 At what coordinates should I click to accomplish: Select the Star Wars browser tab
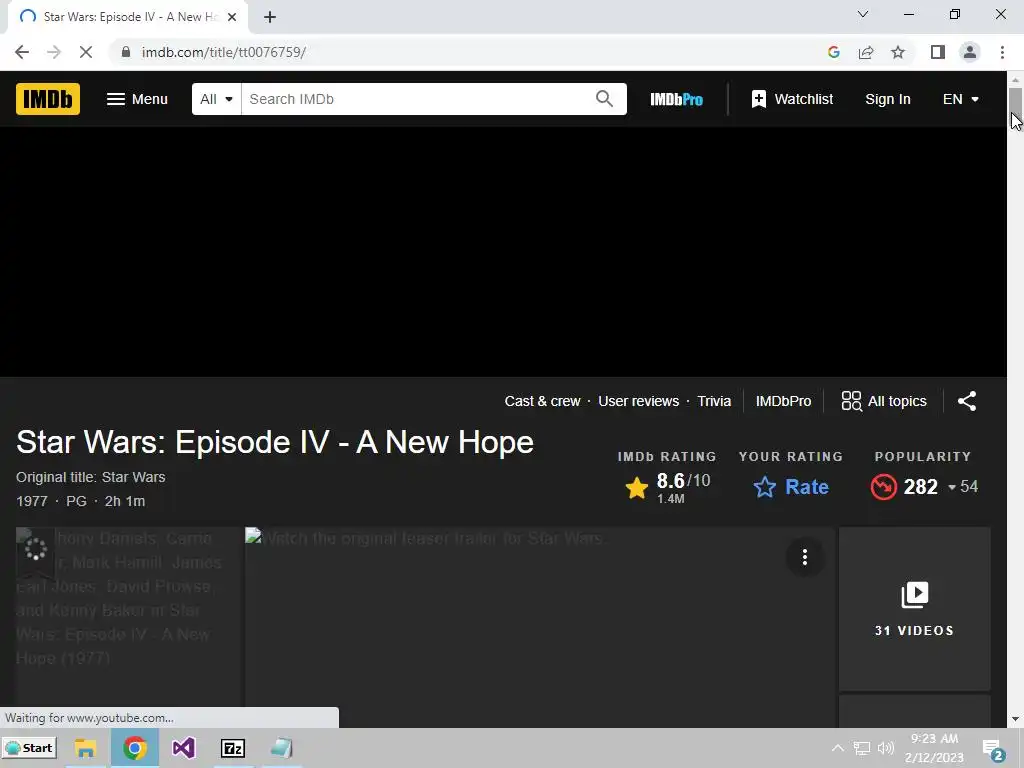(127, 17)
